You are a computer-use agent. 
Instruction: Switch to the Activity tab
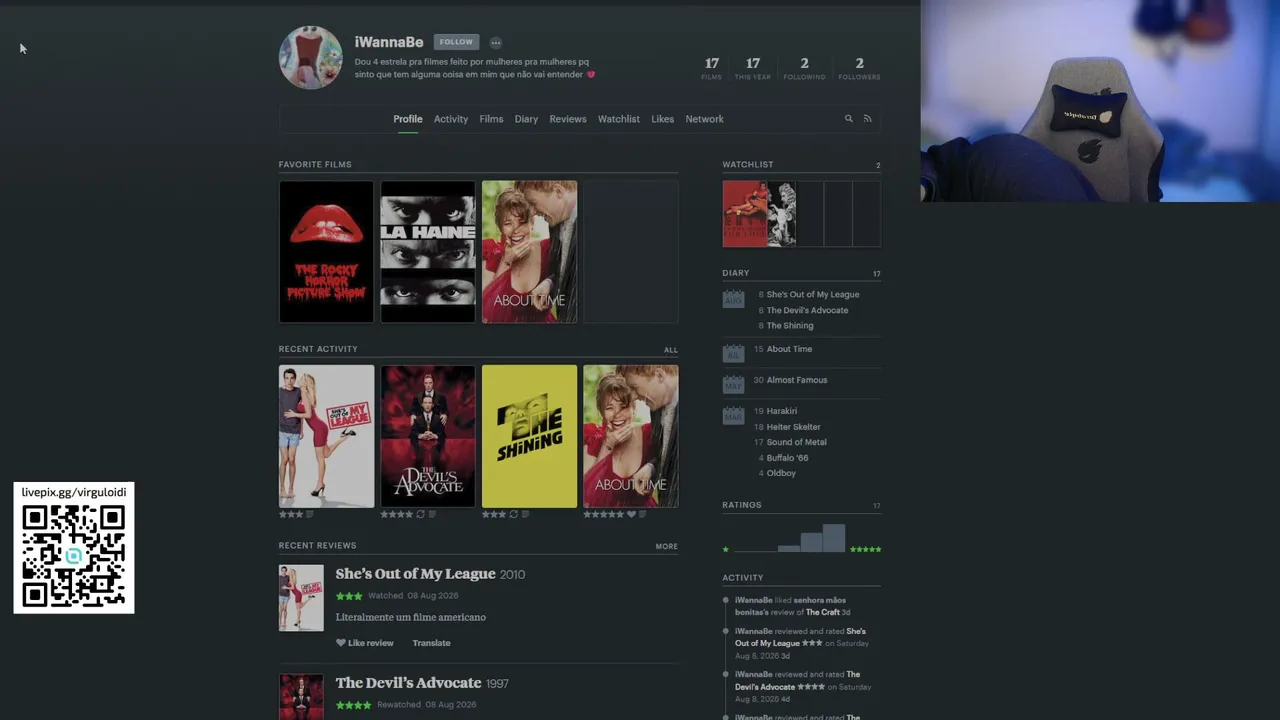(451, 119)
